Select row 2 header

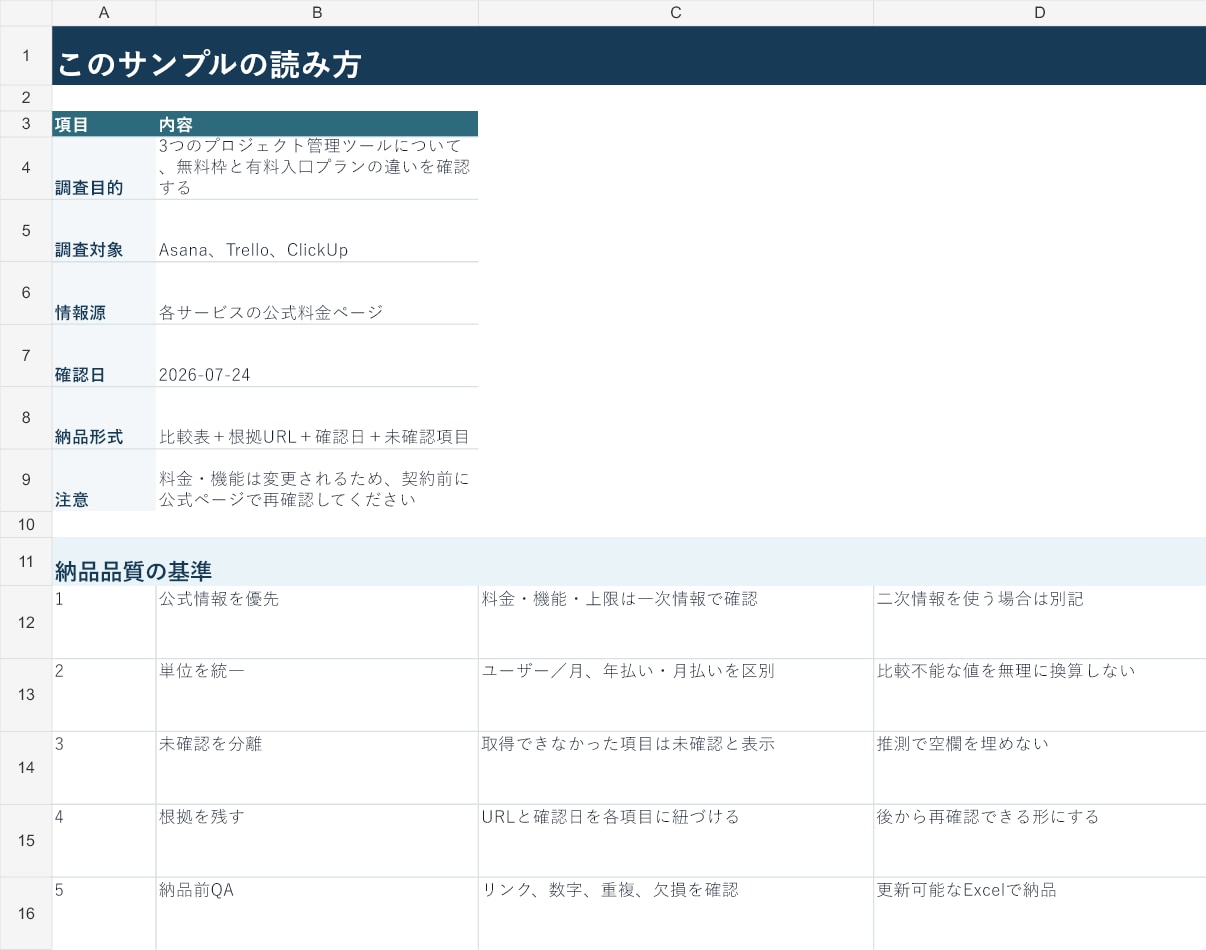click(26, 98)
